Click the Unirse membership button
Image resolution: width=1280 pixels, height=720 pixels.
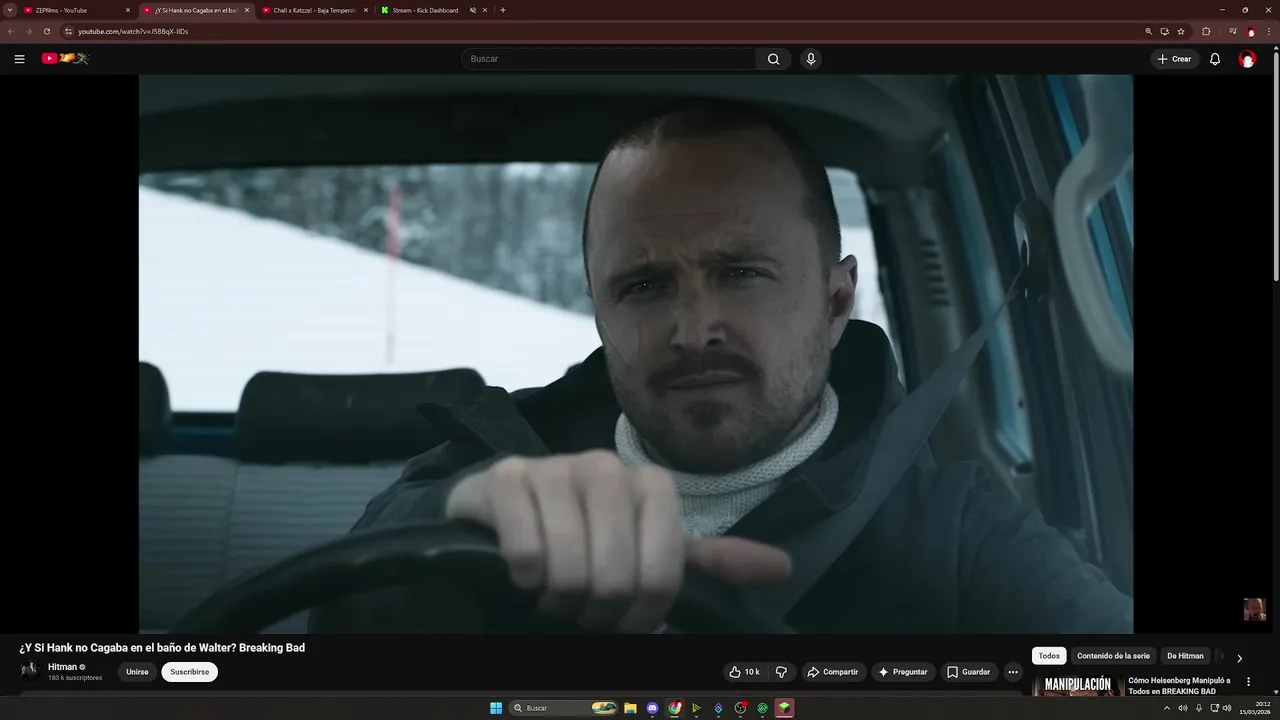pyautogui.click(x=137, y=672)
